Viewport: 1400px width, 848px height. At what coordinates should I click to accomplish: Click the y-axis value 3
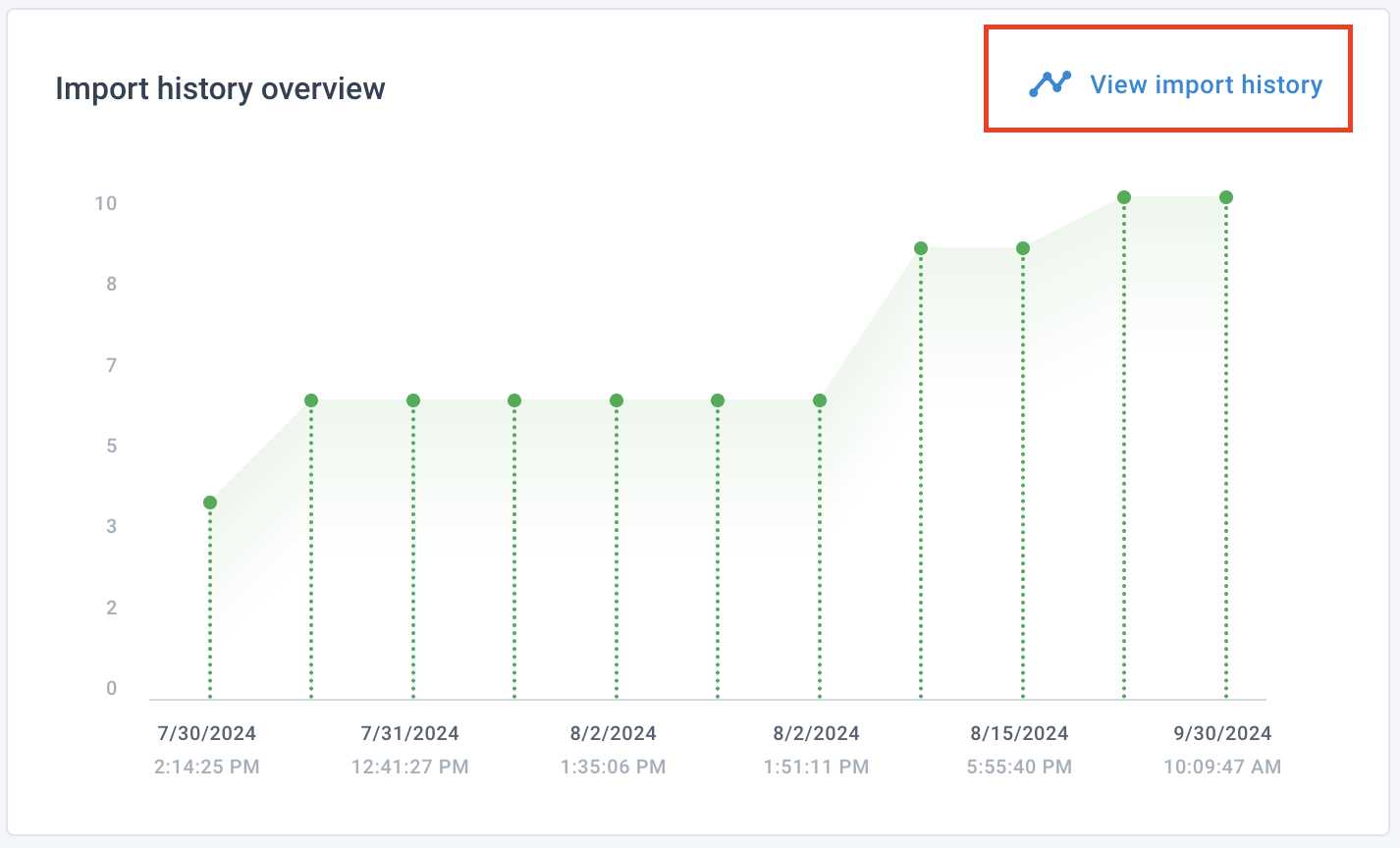pos(112,526)
